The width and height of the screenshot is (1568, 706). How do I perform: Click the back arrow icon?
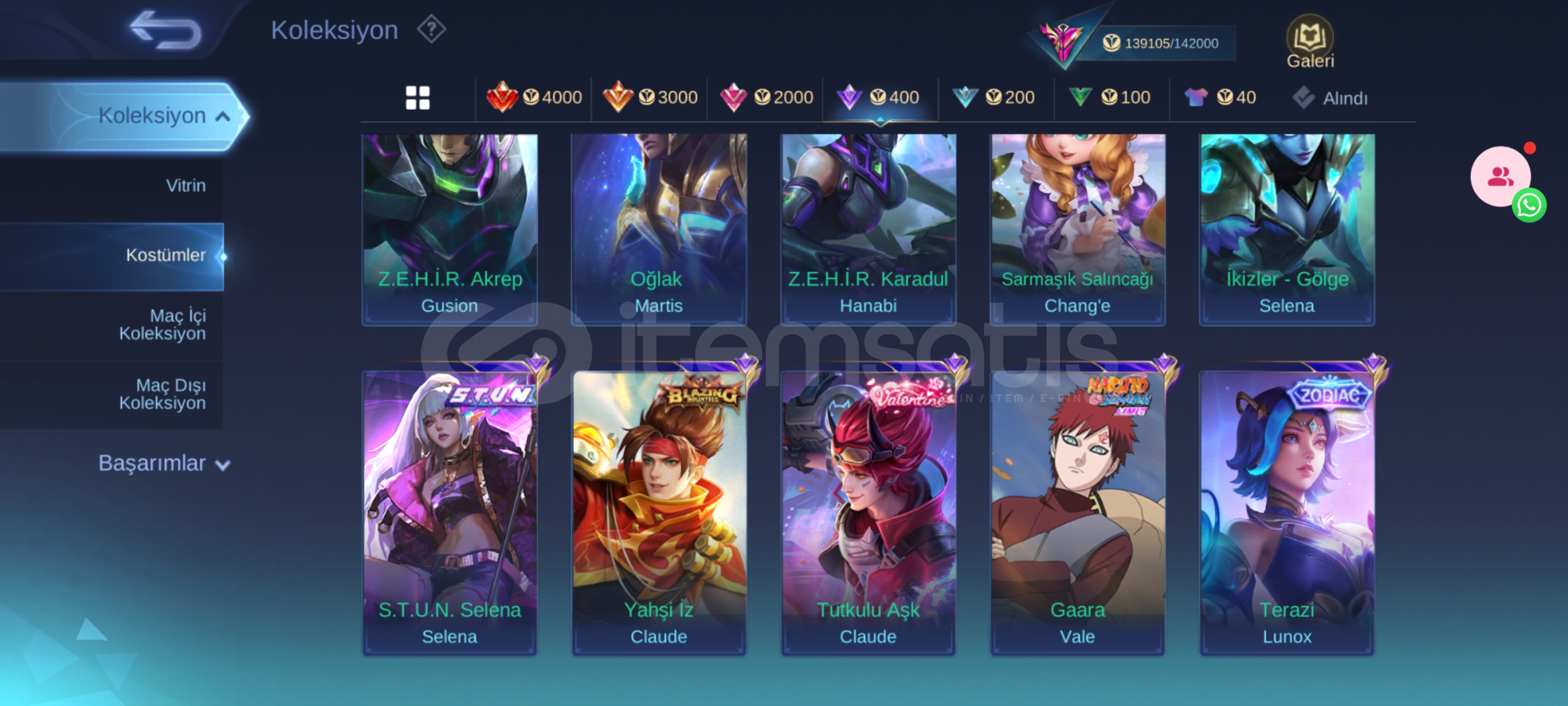pos(165,30)
